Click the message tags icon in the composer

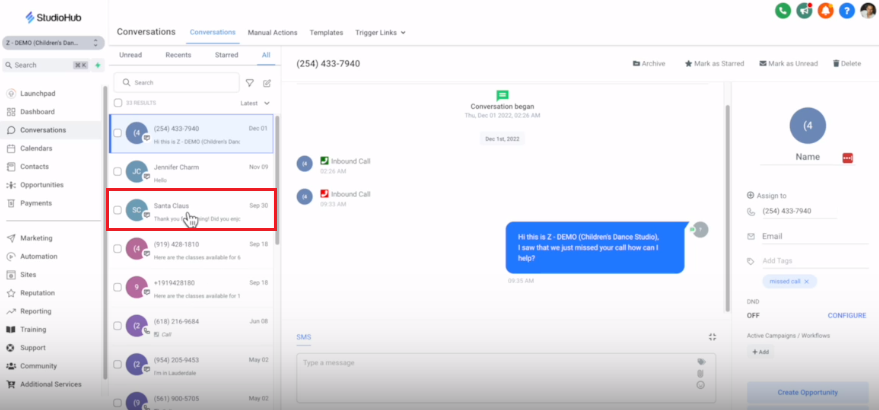(701, 362)
